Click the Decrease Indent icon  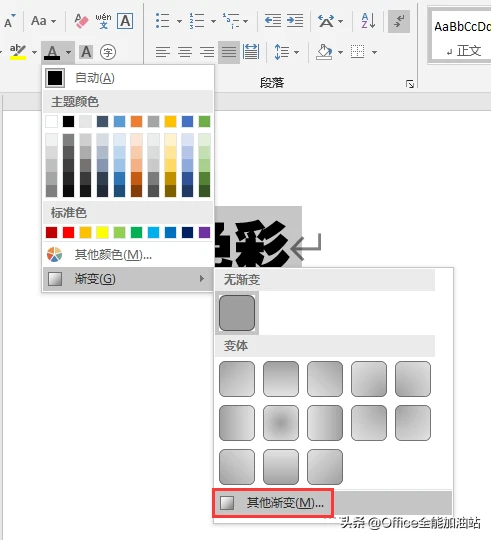point(273,21)
